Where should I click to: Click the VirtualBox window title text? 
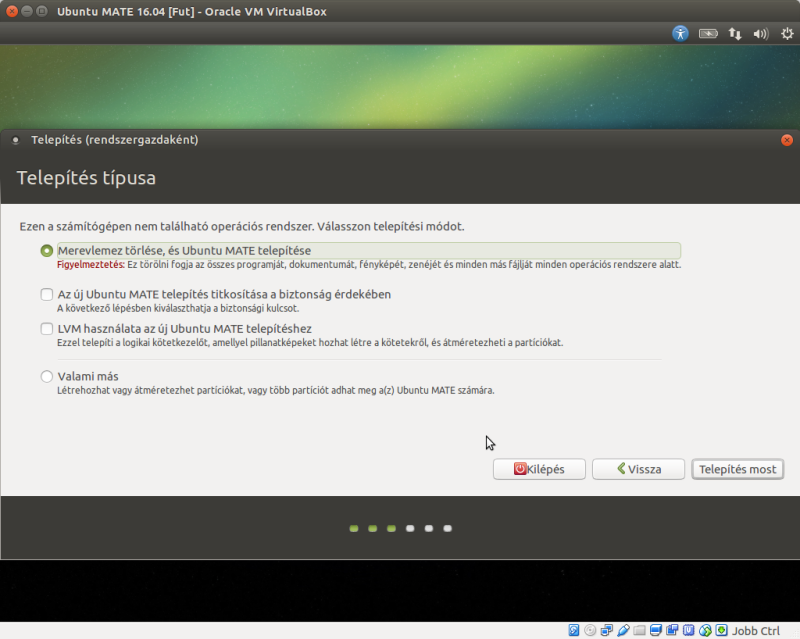pos(192,11)
